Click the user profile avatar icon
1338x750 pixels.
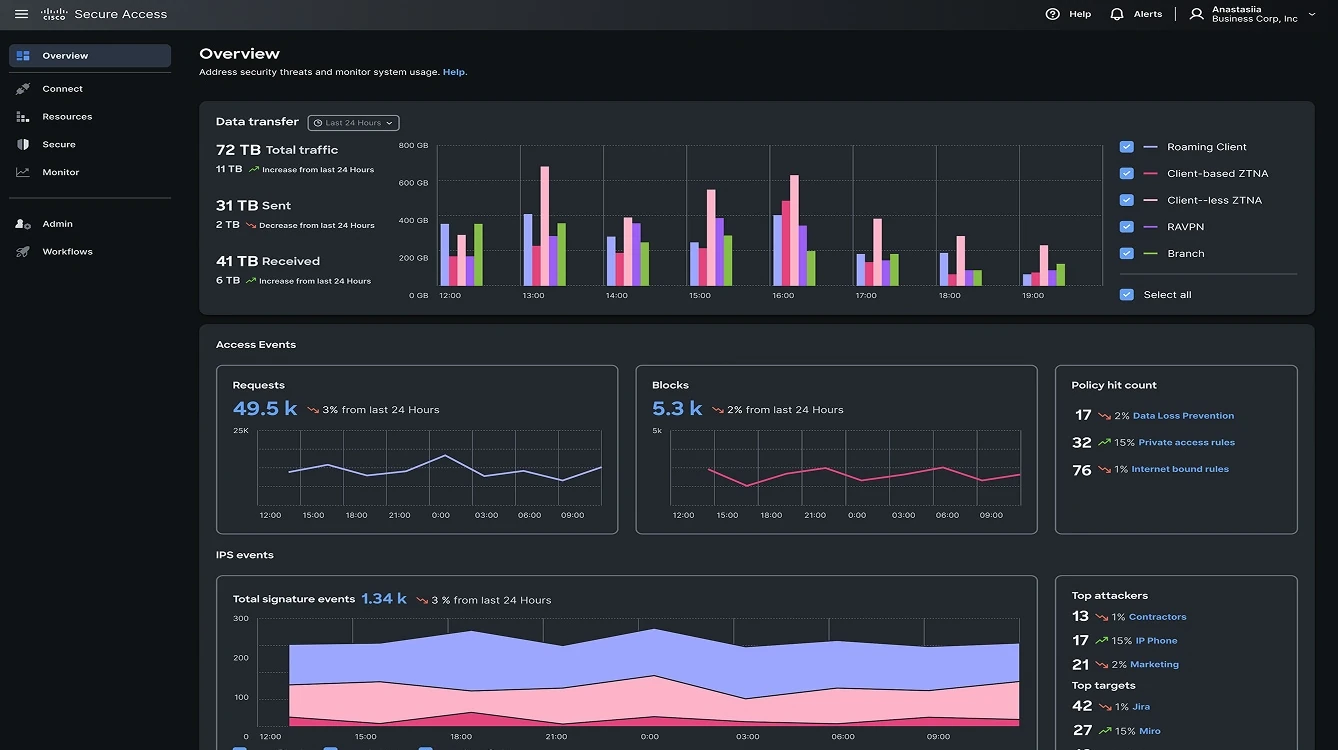point(1196,14)
